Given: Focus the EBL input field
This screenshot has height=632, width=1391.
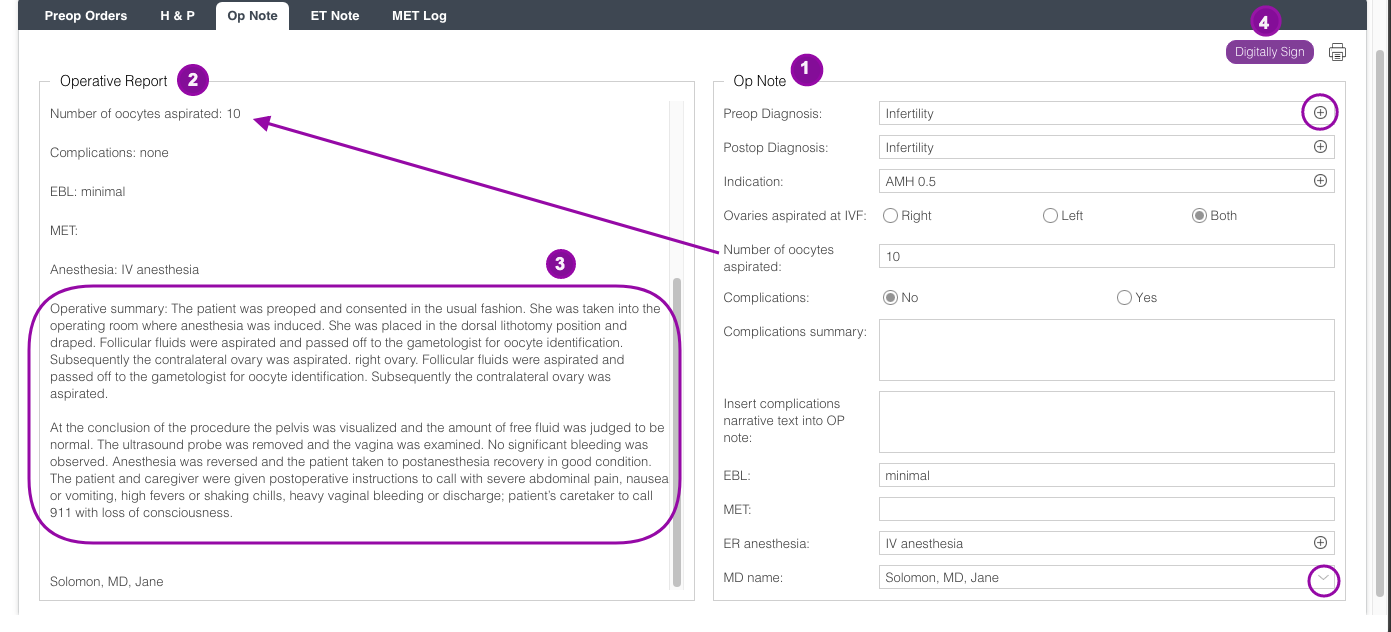Looking at the screenshot, I should tap(1106, 475).
